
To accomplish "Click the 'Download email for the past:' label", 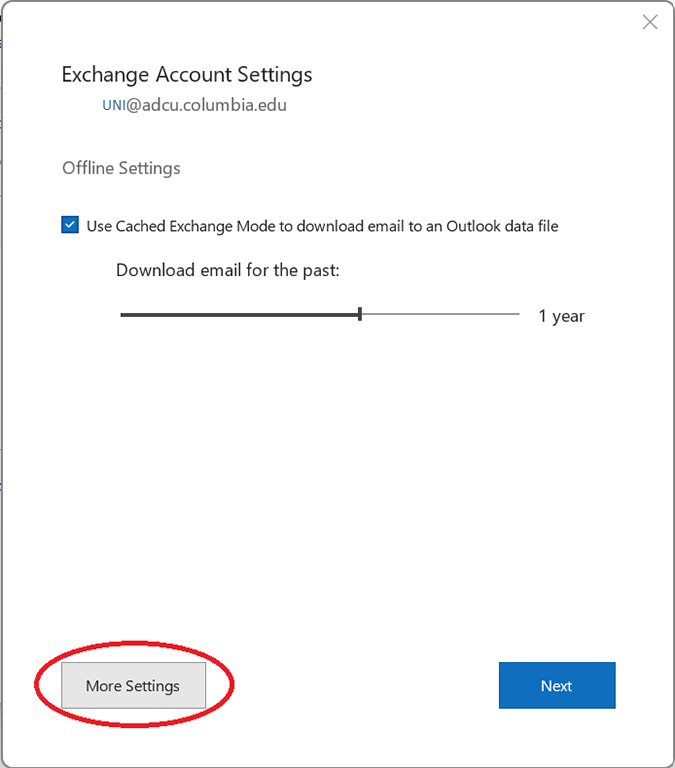I will (x=228, y=270).
